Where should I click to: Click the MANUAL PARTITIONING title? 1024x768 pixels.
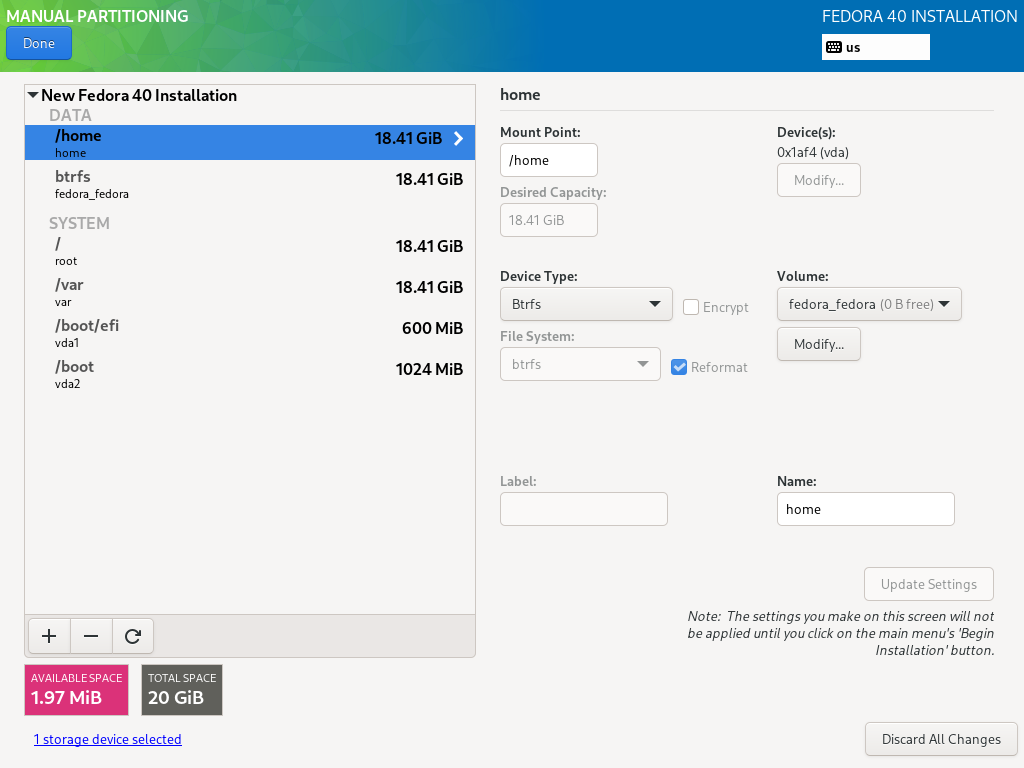coord(97,16)
